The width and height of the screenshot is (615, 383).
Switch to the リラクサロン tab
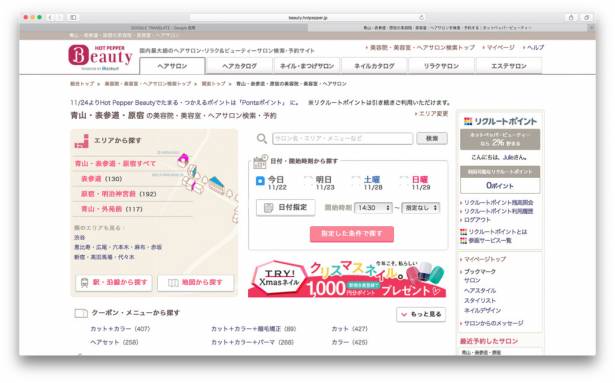tap(441, 66)
